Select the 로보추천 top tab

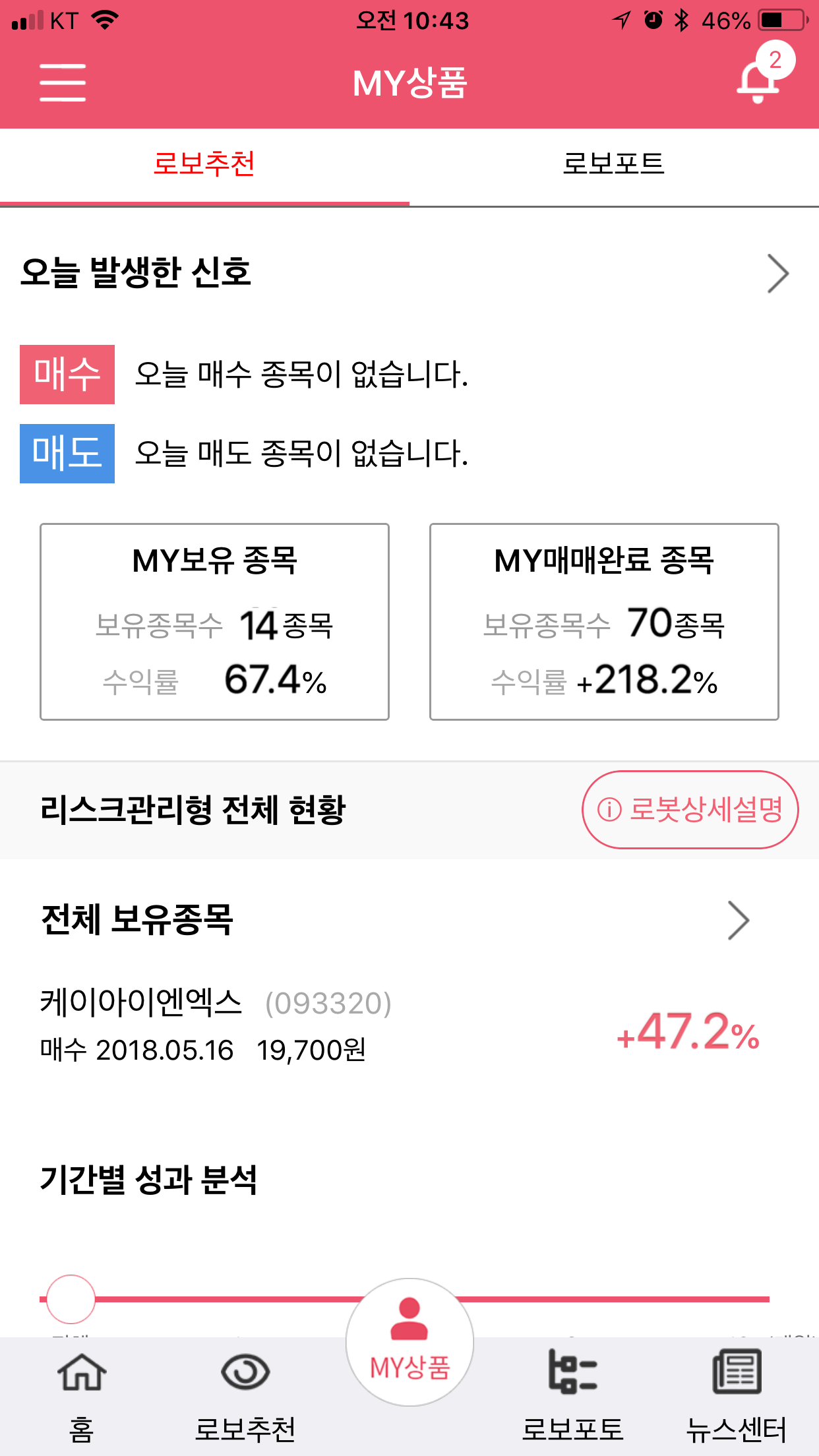(204, 164)
